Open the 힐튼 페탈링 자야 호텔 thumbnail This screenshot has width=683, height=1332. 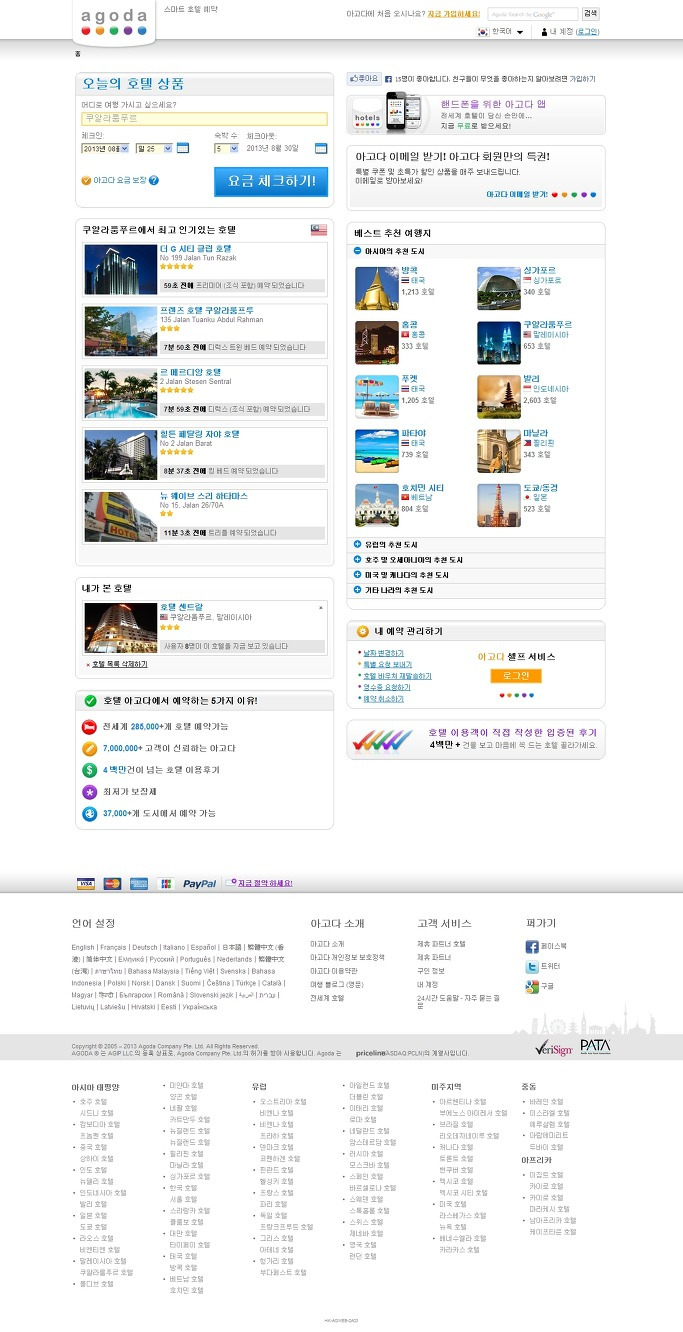(119, 455)
